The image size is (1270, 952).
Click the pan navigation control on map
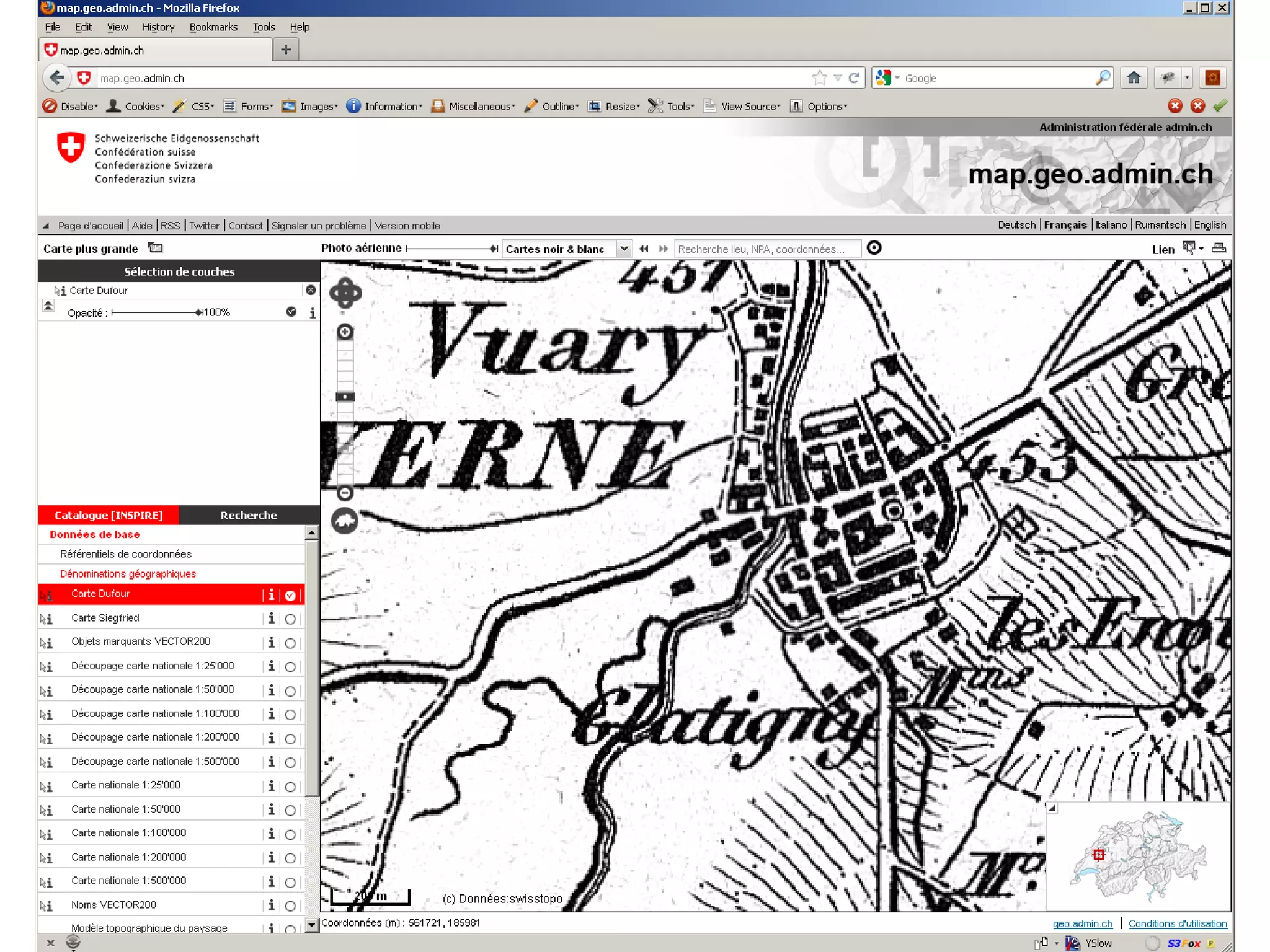345,293
